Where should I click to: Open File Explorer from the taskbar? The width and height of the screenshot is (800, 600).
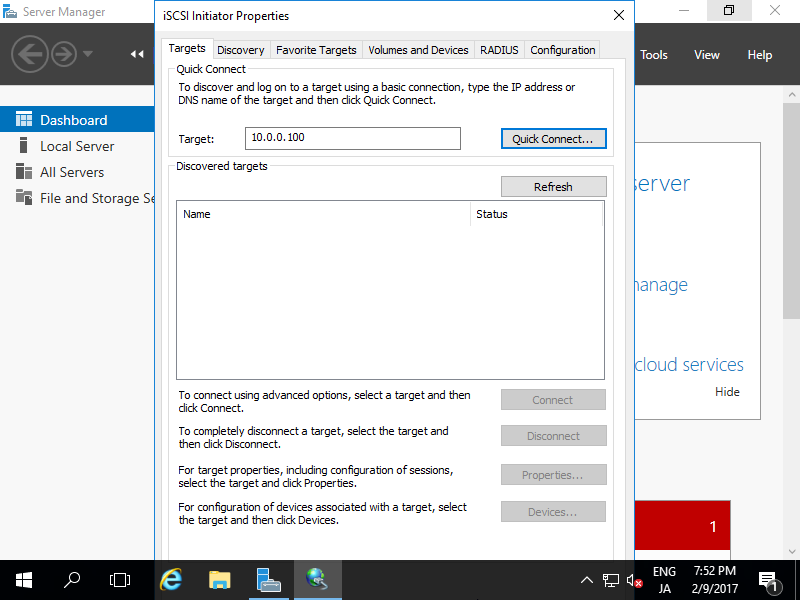(x=220, y=580)
